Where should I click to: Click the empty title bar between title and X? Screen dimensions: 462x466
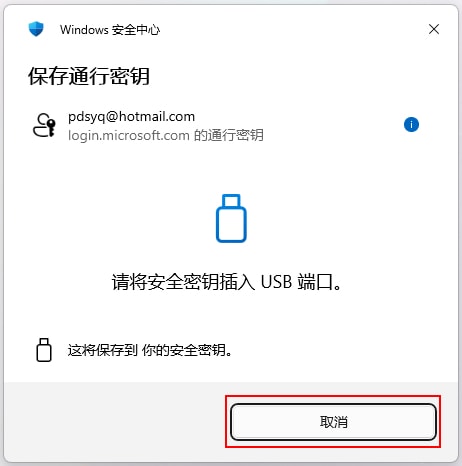click(293, 29)
